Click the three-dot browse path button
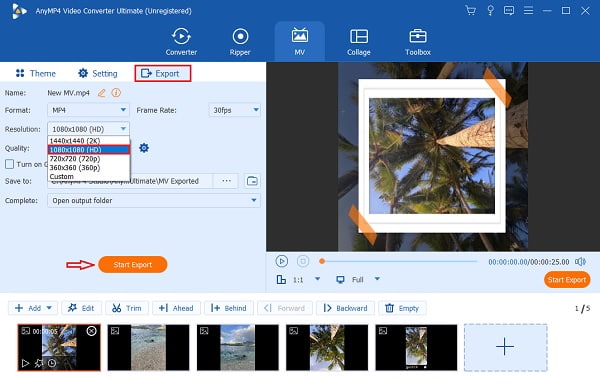This screenshot has width=600, height=390. [x=227, y=181]
